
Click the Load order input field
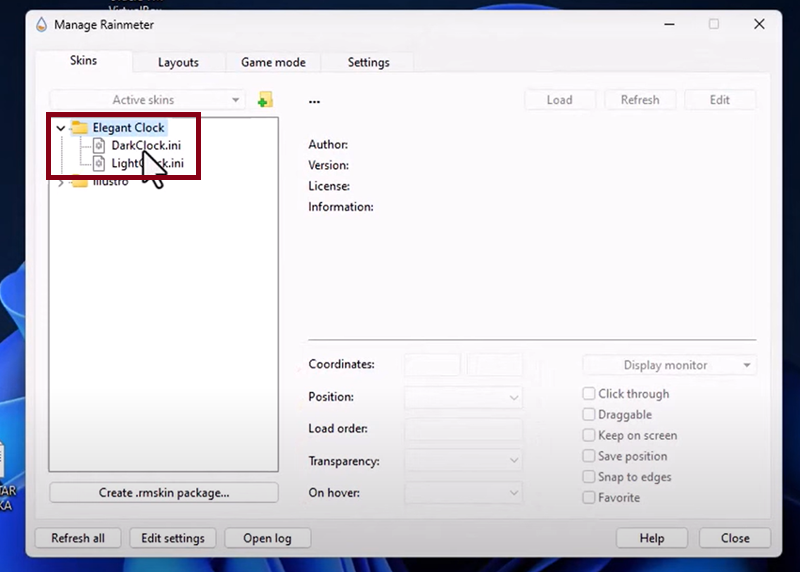463,429
